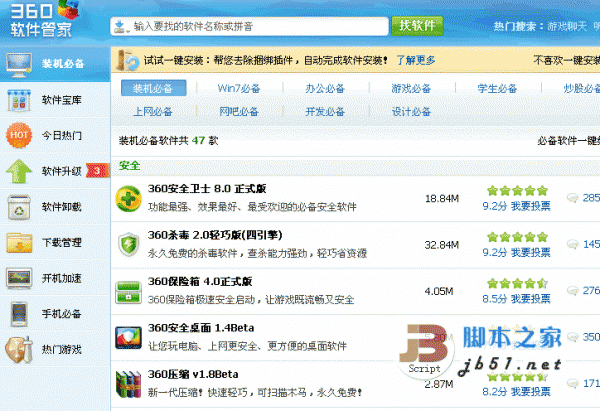Click the 360保险箱 green box icon

tap(129, 292)
